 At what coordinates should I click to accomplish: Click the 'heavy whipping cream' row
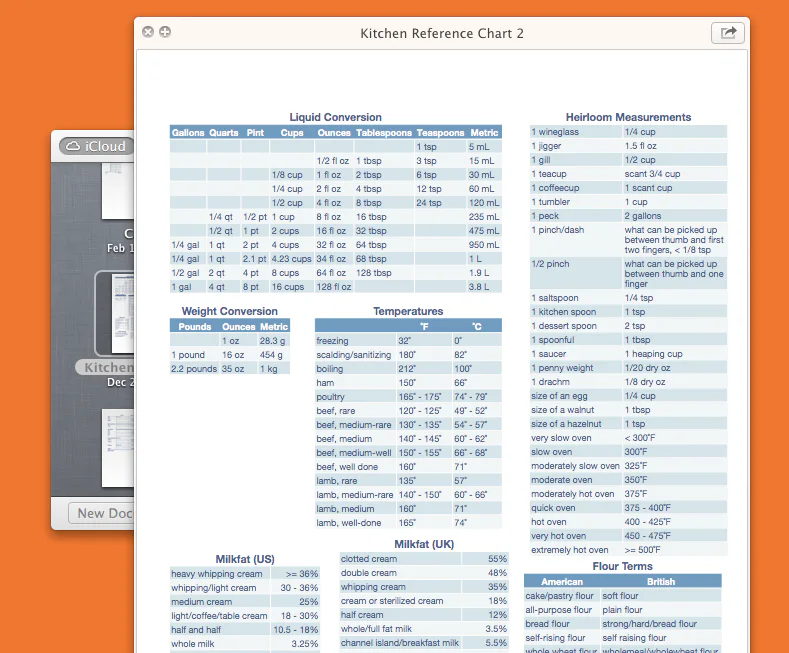[x=245, y=574]
